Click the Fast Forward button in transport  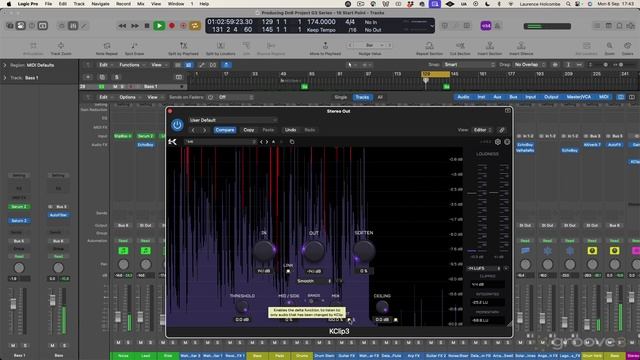pos(135,26)
